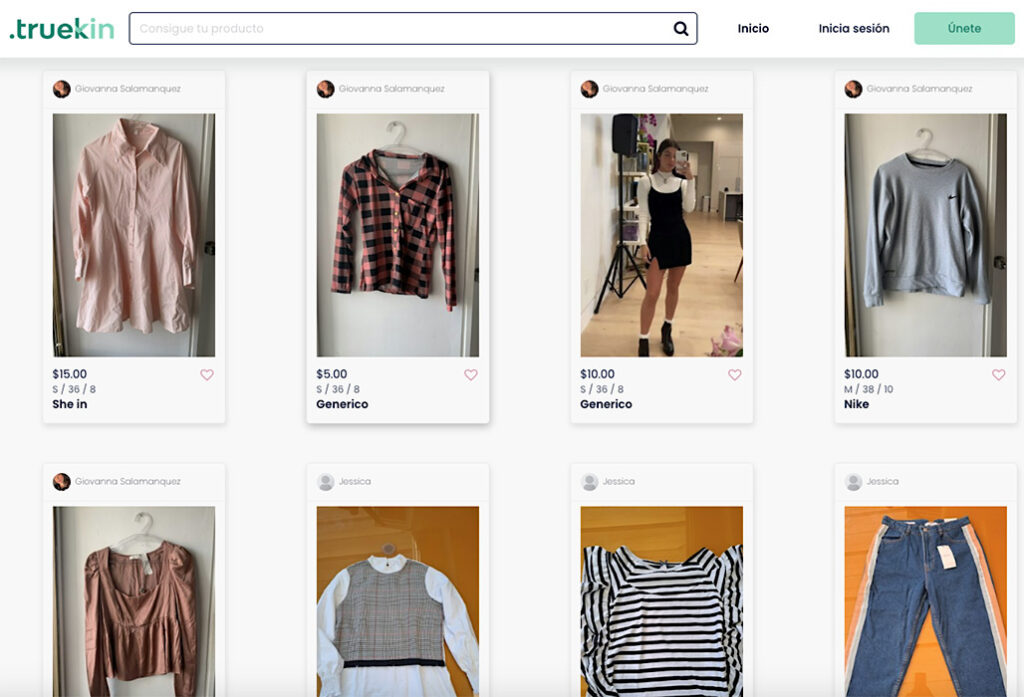Click seller avatar above the plaid shirt
1024x697 pixels.
point(325,89)
